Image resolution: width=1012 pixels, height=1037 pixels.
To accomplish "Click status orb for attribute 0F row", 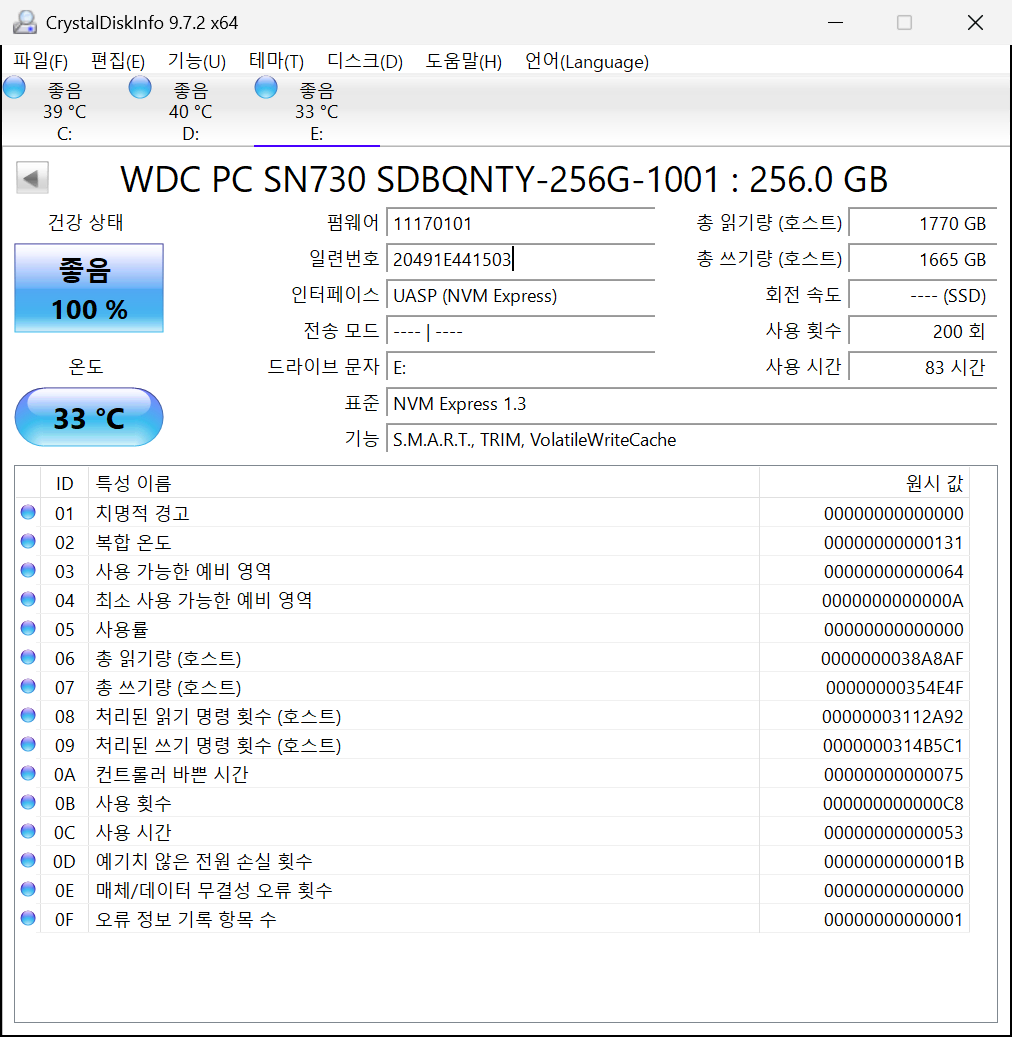I will coord(28,919).
